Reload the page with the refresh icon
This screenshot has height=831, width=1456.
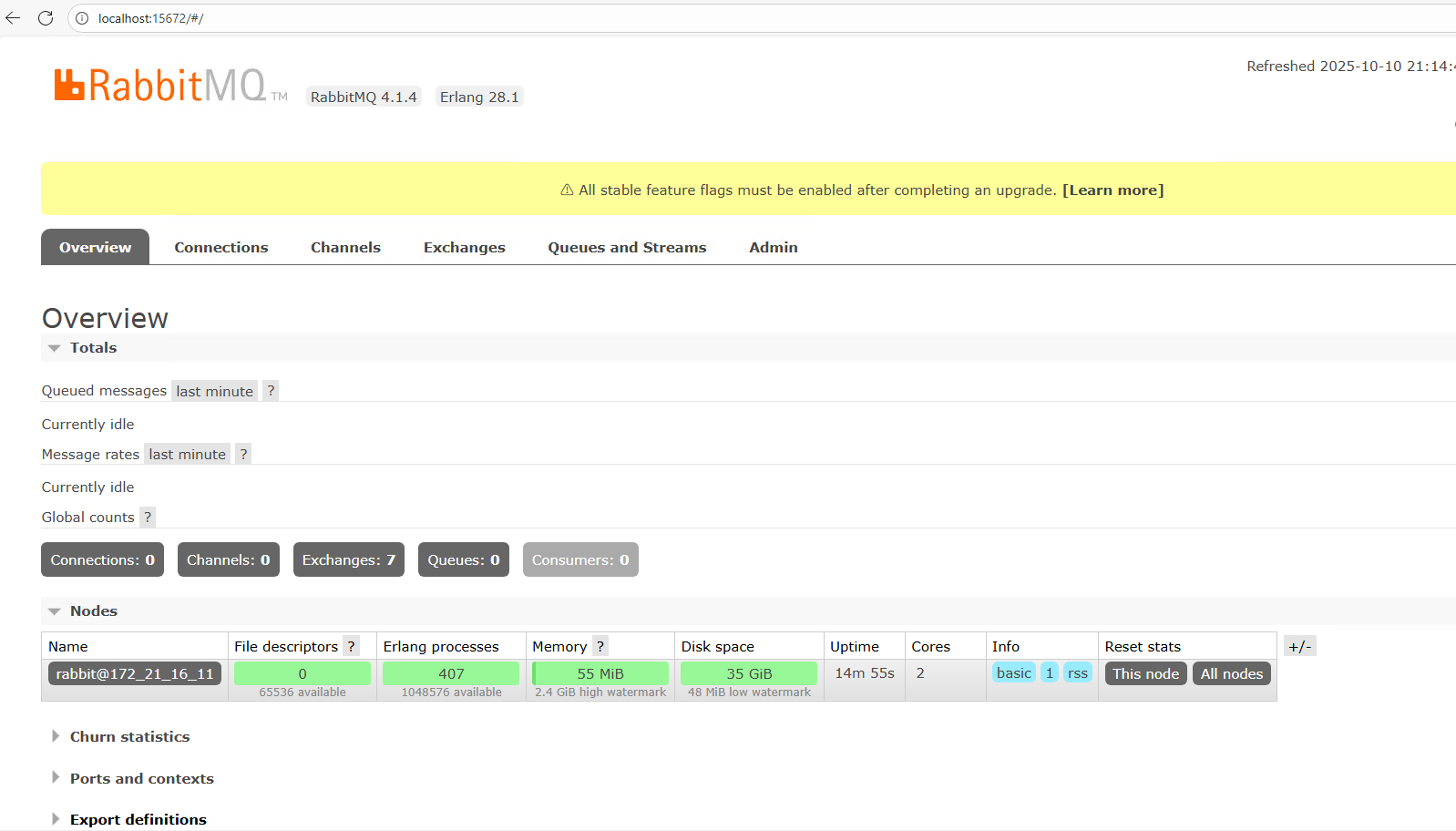point(46,18)
